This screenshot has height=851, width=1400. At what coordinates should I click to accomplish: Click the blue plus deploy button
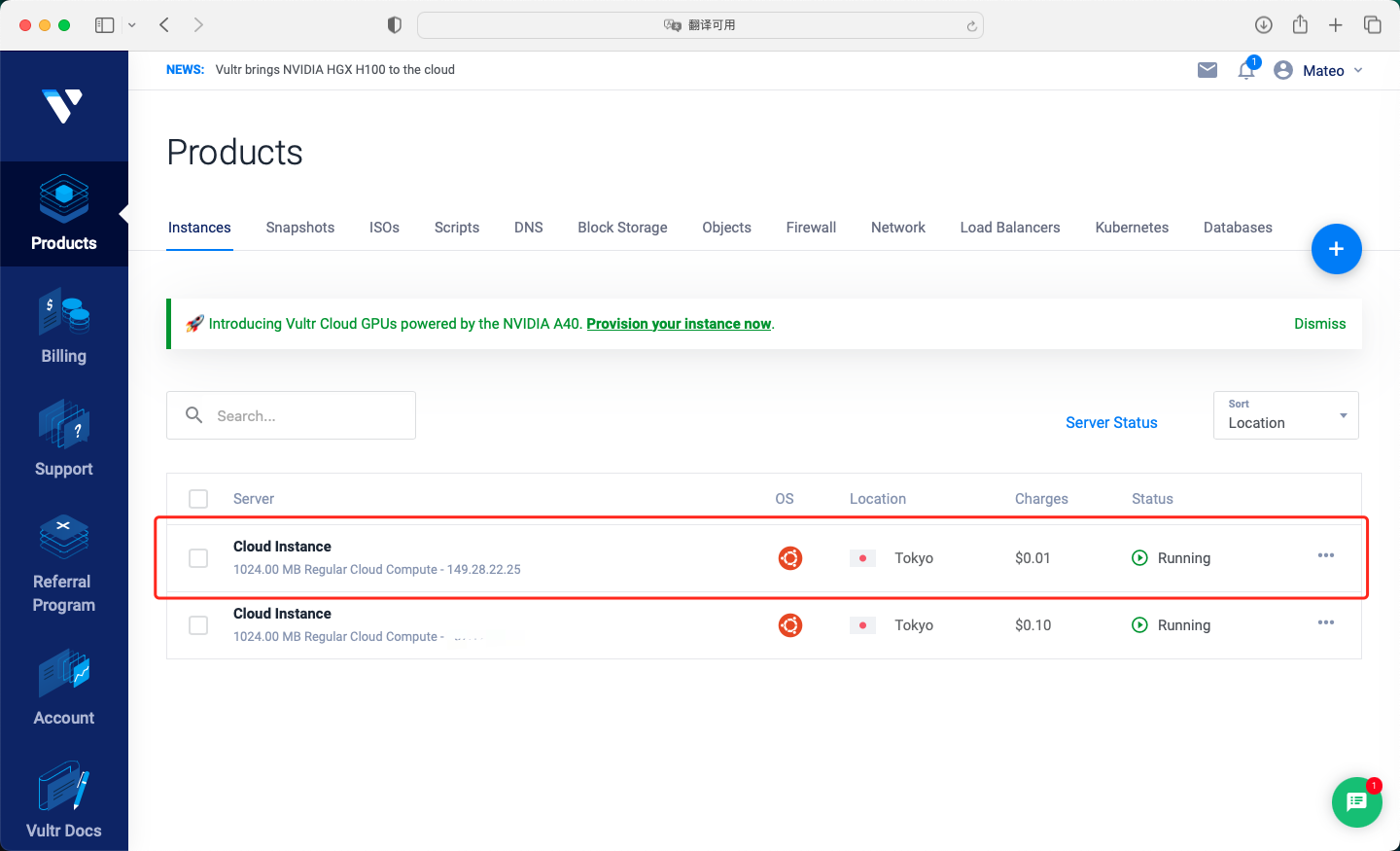[x=1336, y=249]
